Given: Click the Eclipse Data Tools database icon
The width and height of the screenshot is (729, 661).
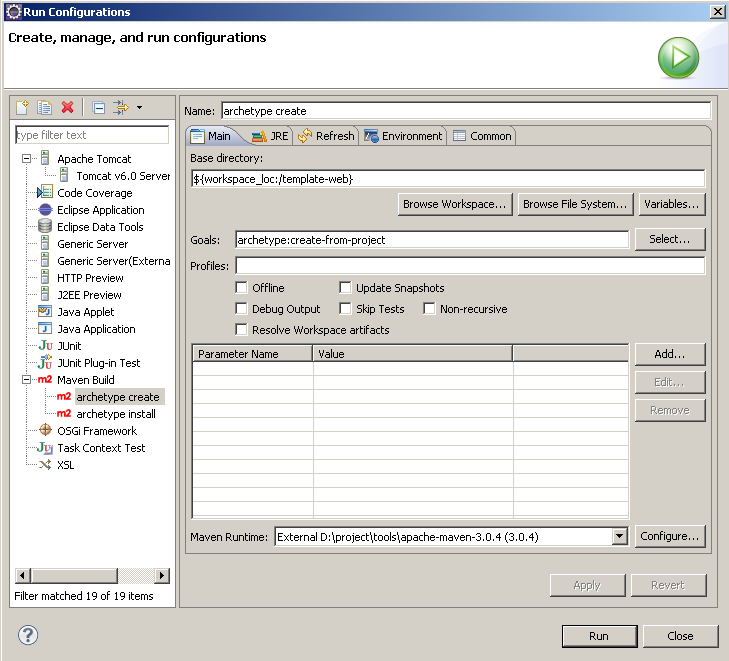Looking at the screenshot, I should click(45, 226).
